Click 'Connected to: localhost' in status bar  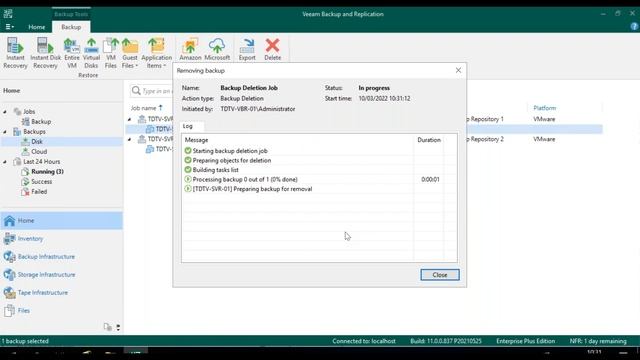click(x=364, y=341)
